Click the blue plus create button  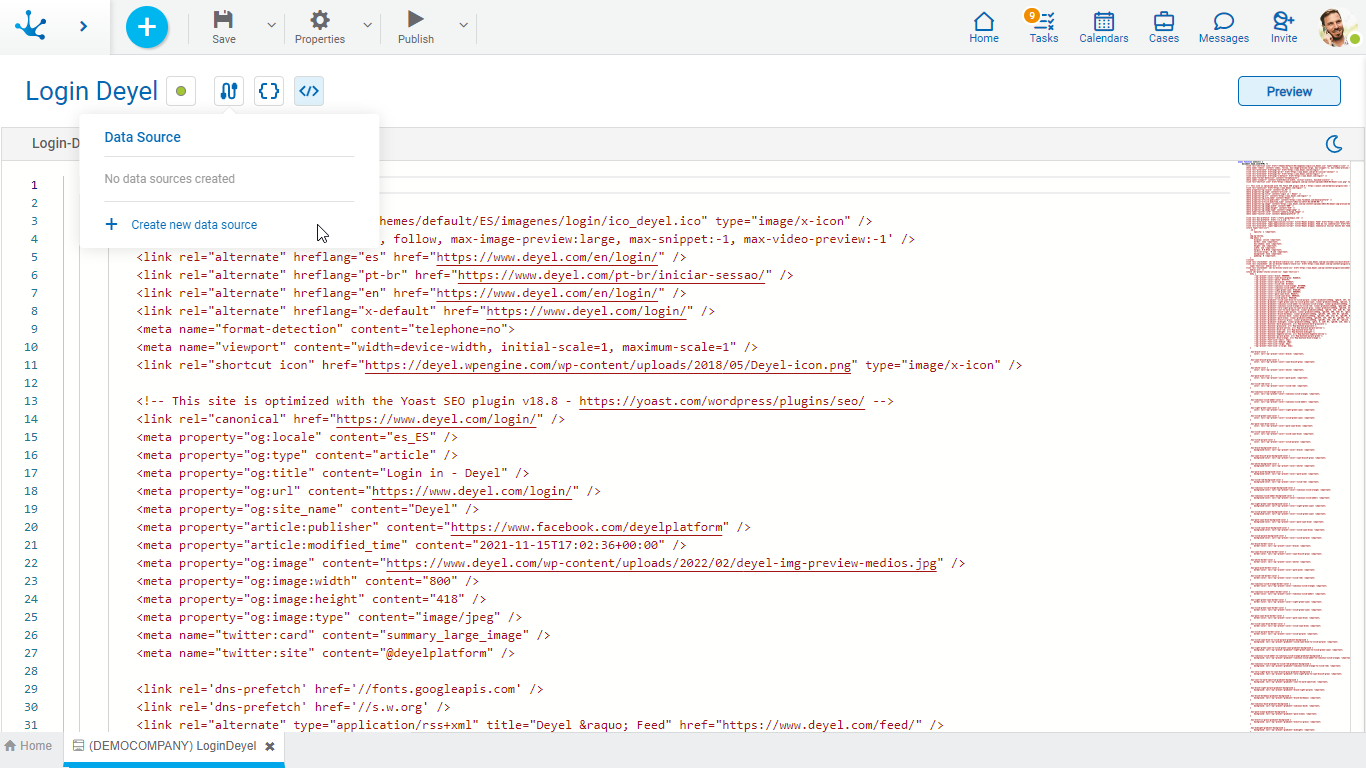pyautogui.click(x=147, y=26)
